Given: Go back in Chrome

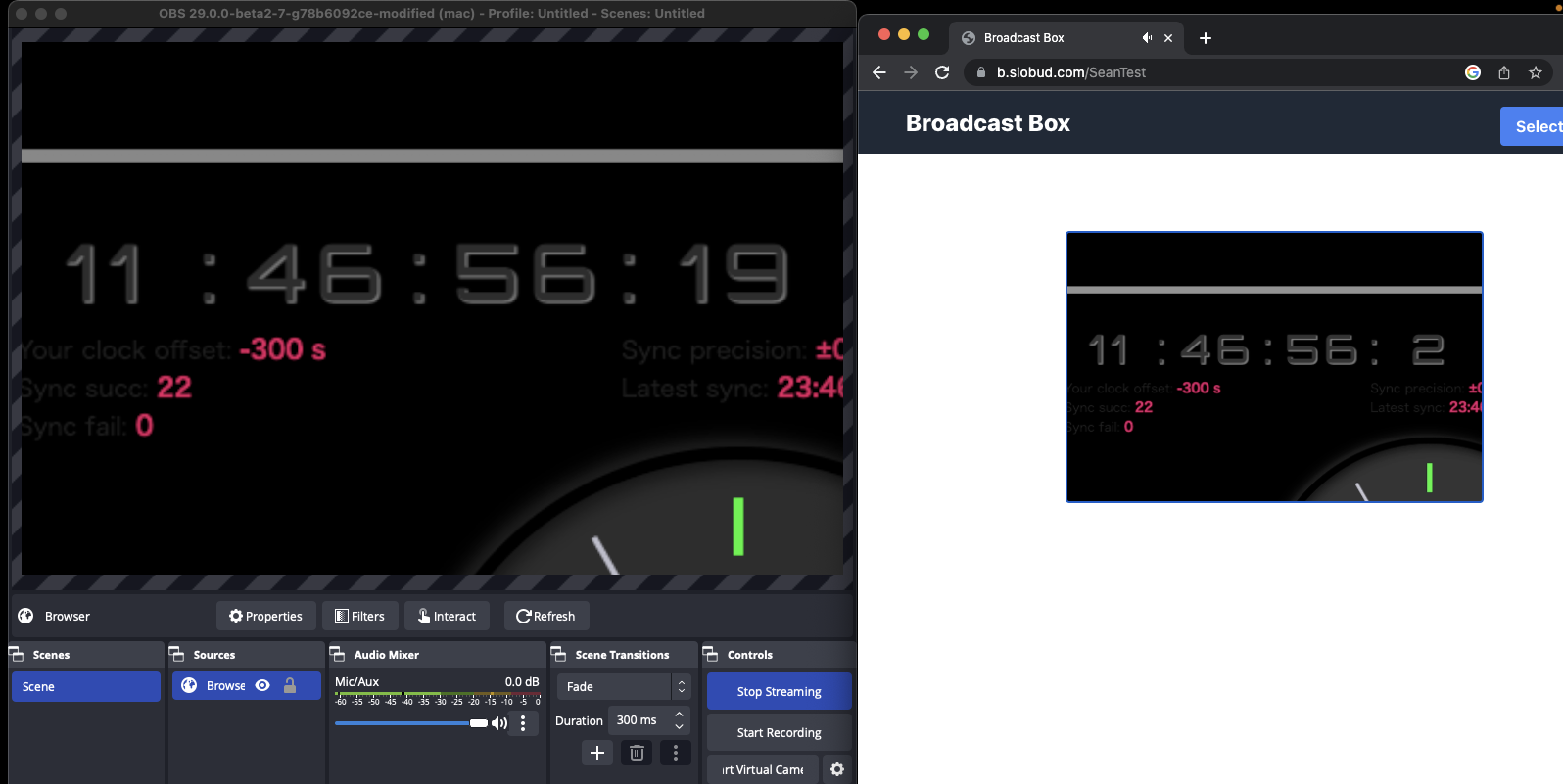Looking at the screenshot, I should tap(879, 72).
